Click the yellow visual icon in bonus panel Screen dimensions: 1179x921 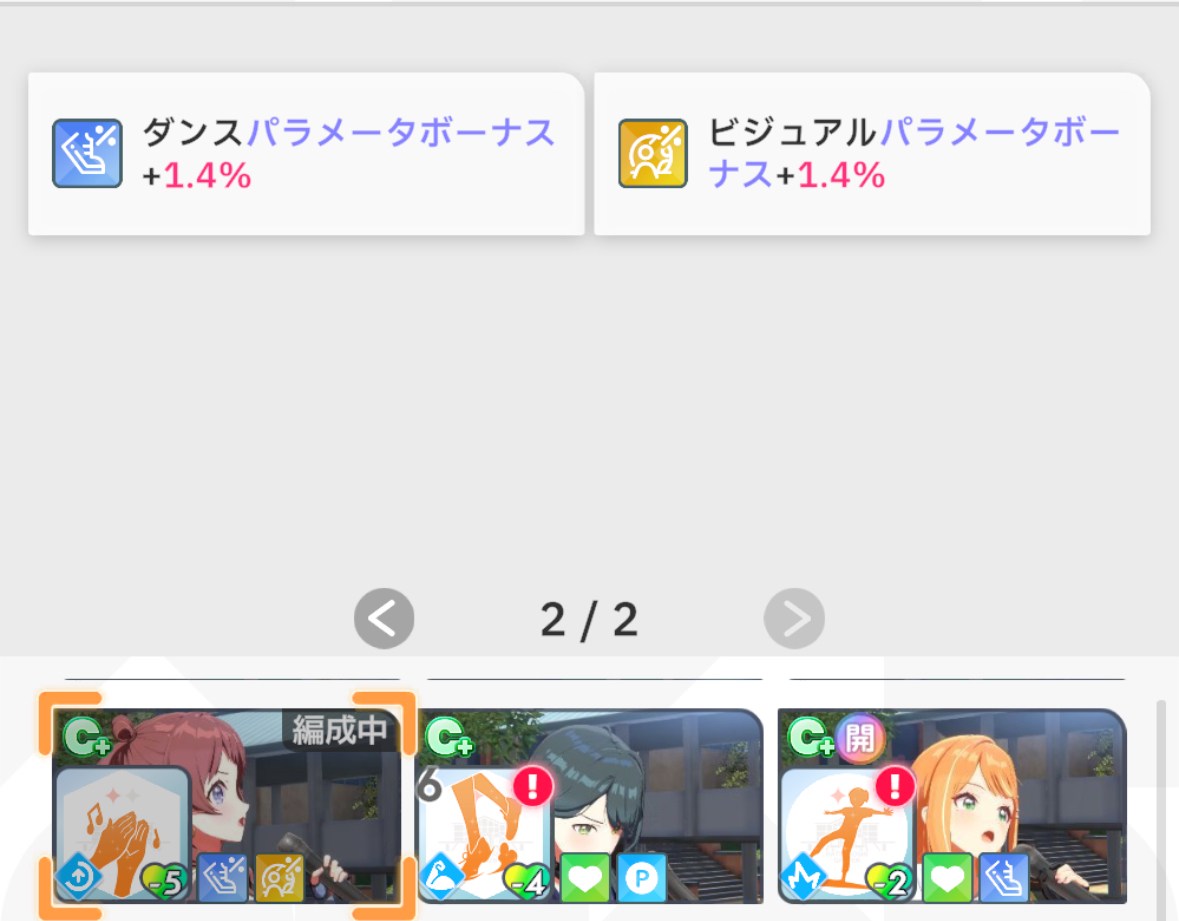coord(653,153)
